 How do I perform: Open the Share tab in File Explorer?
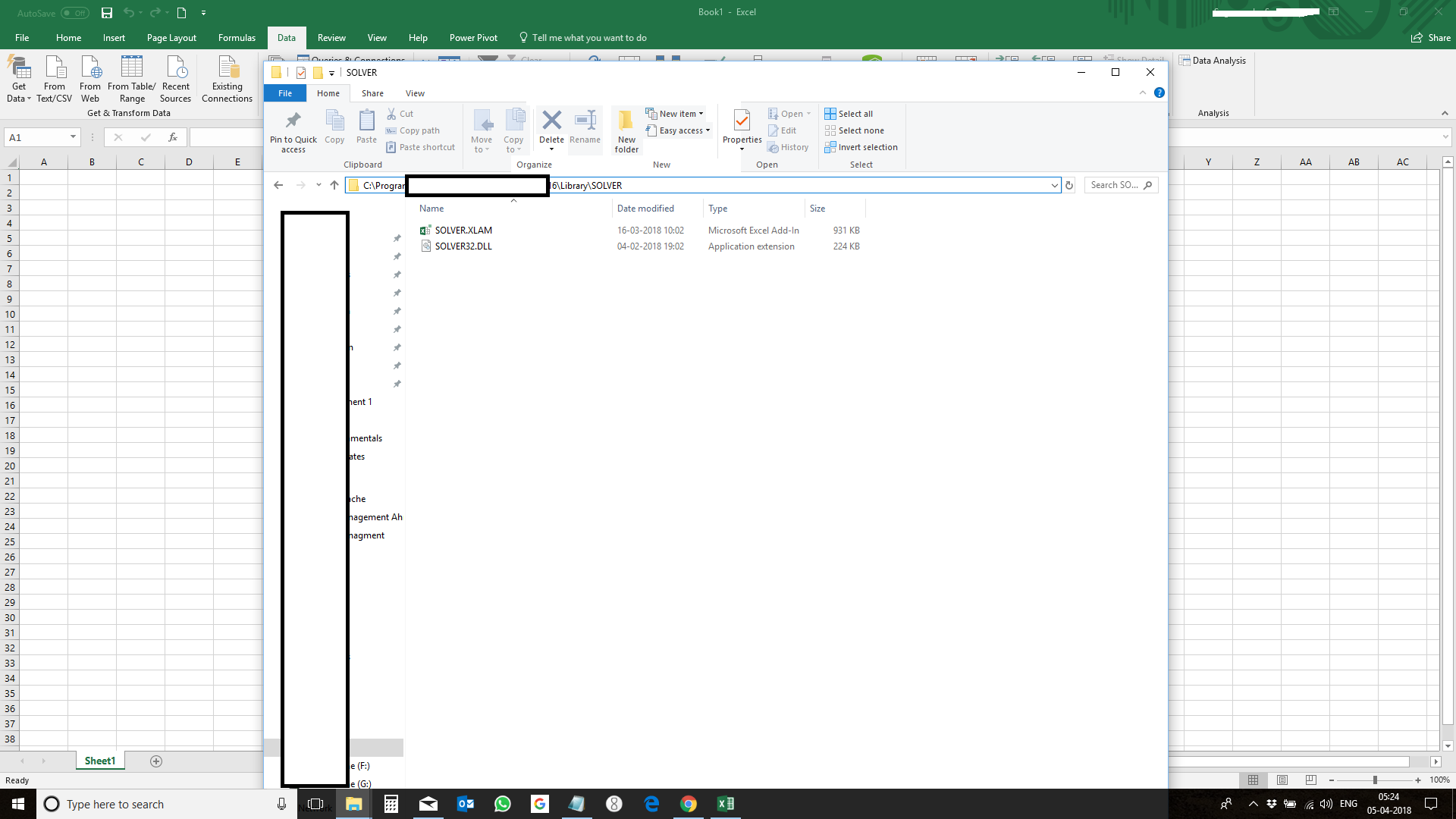point(372,93)
